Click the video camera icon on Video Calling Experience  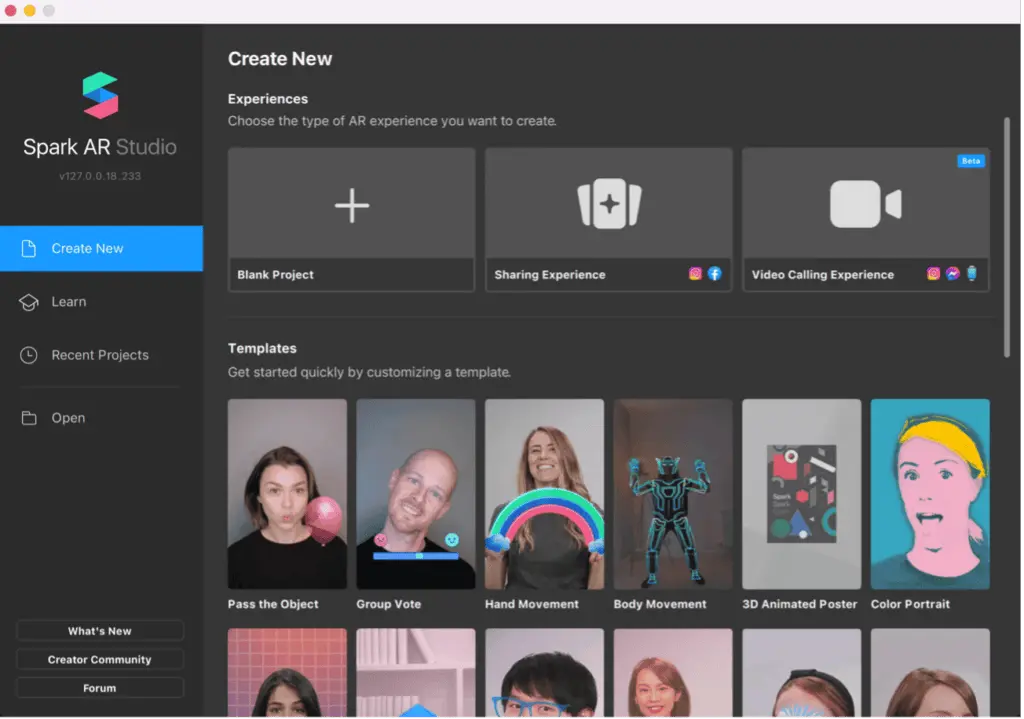pos(864,203)
